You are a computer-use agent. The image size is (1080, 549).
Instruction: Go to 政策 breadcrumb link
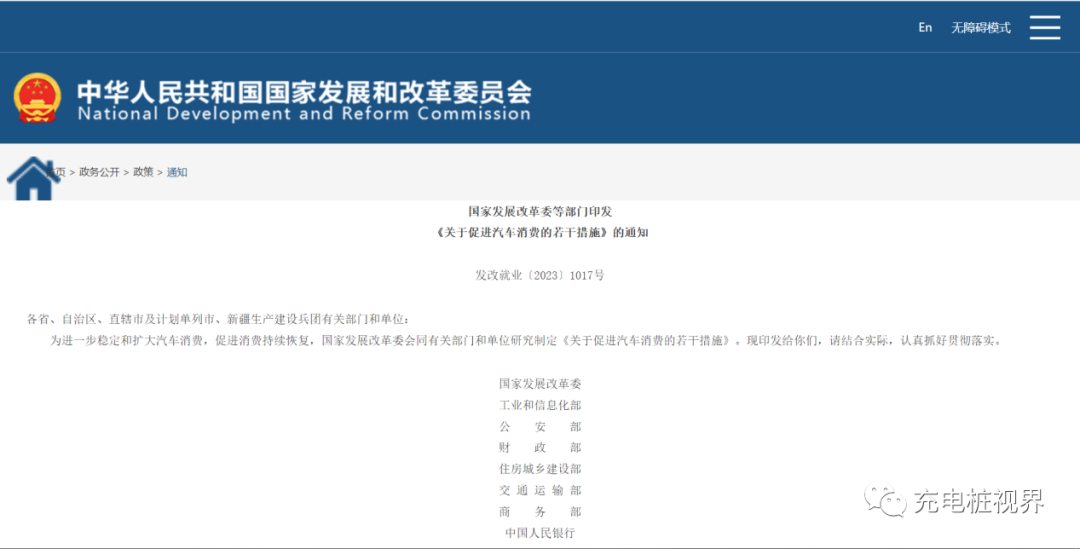tap(143, 172)
